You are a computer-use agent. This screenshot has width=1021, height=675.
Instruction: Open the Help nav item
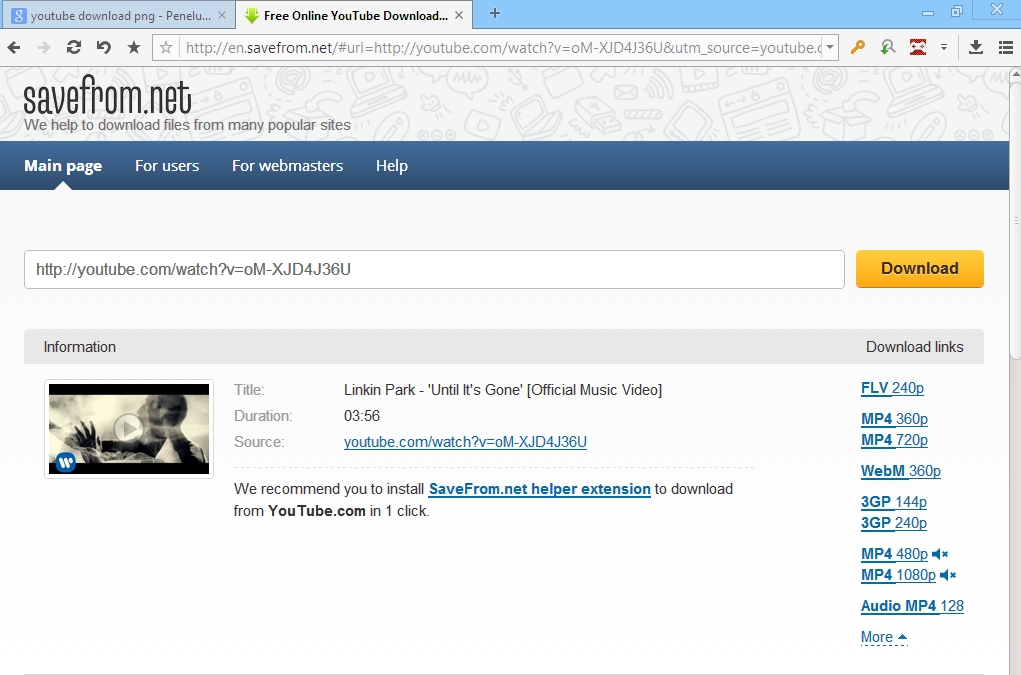coord(391,166)
